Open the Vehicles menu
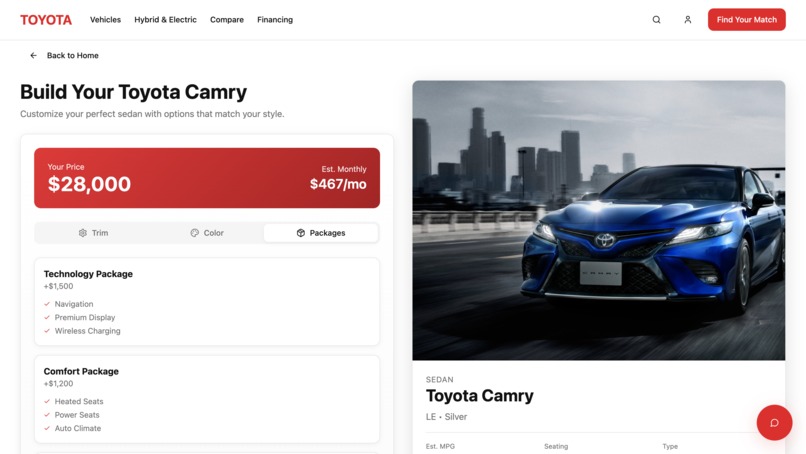This screenshot has width=806, height=454. pyautogui.click(x=105, y=20)
